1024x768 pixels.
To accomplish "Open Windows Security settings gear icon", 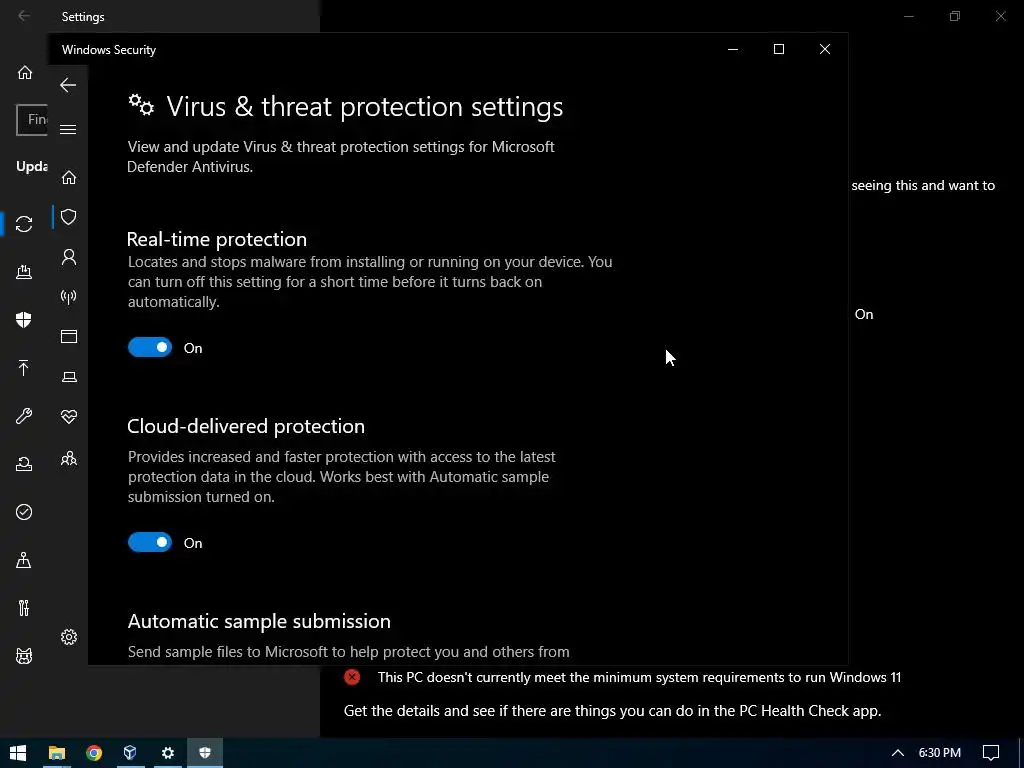I will coord(69,637).
